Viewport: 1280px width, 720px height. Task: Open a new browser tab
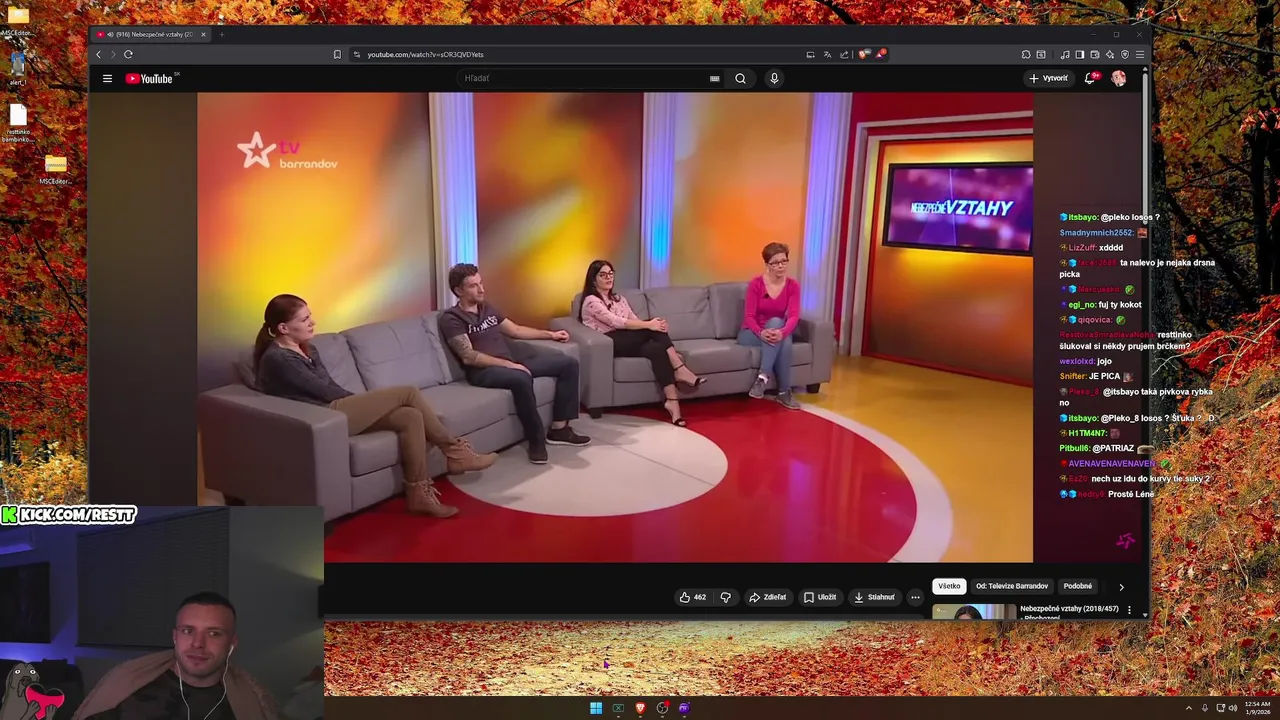pos(221,34)
